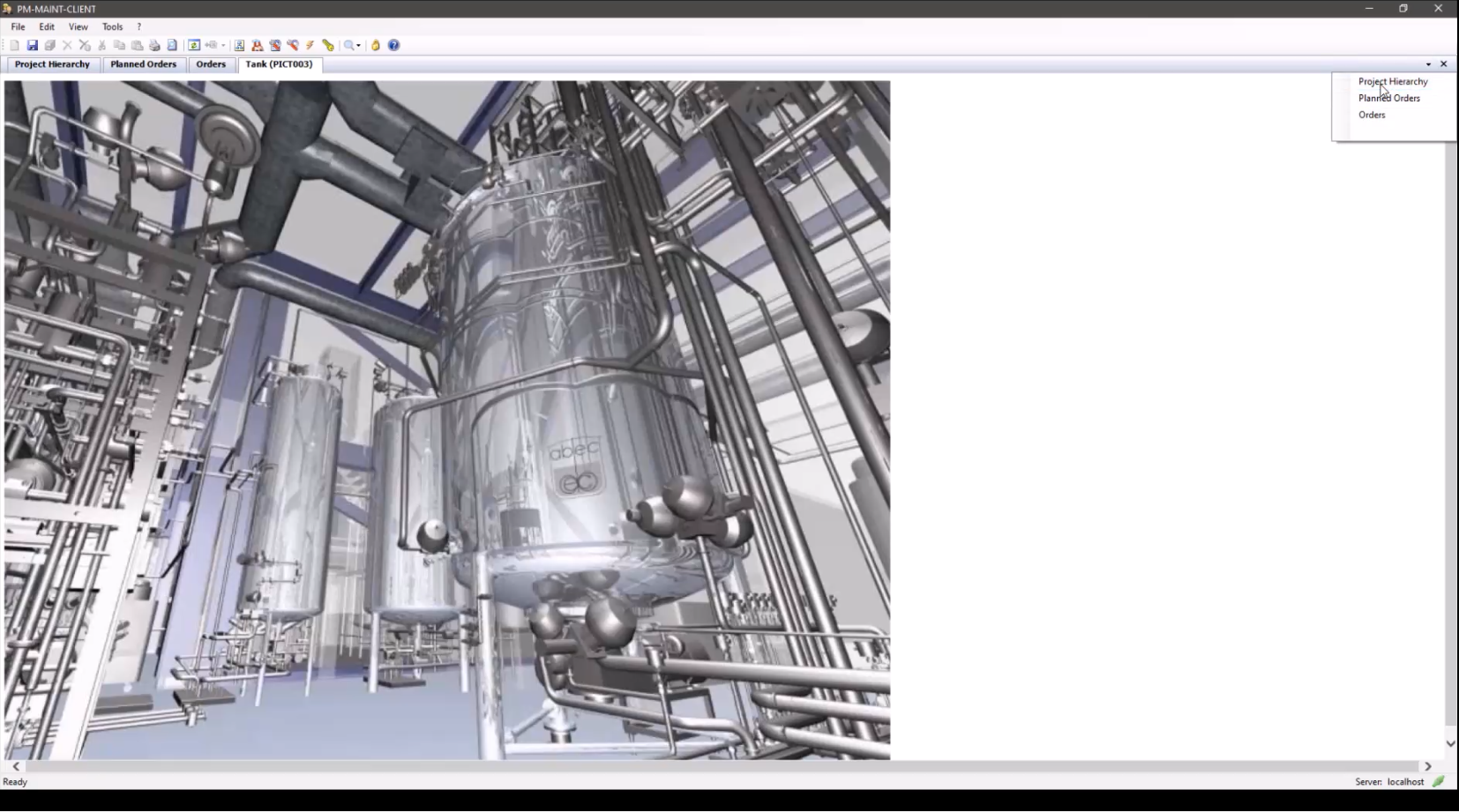This screenshot has height=812, width=1459.
Task: Choose Orders in the popup list
Action: coord(1372,115)
